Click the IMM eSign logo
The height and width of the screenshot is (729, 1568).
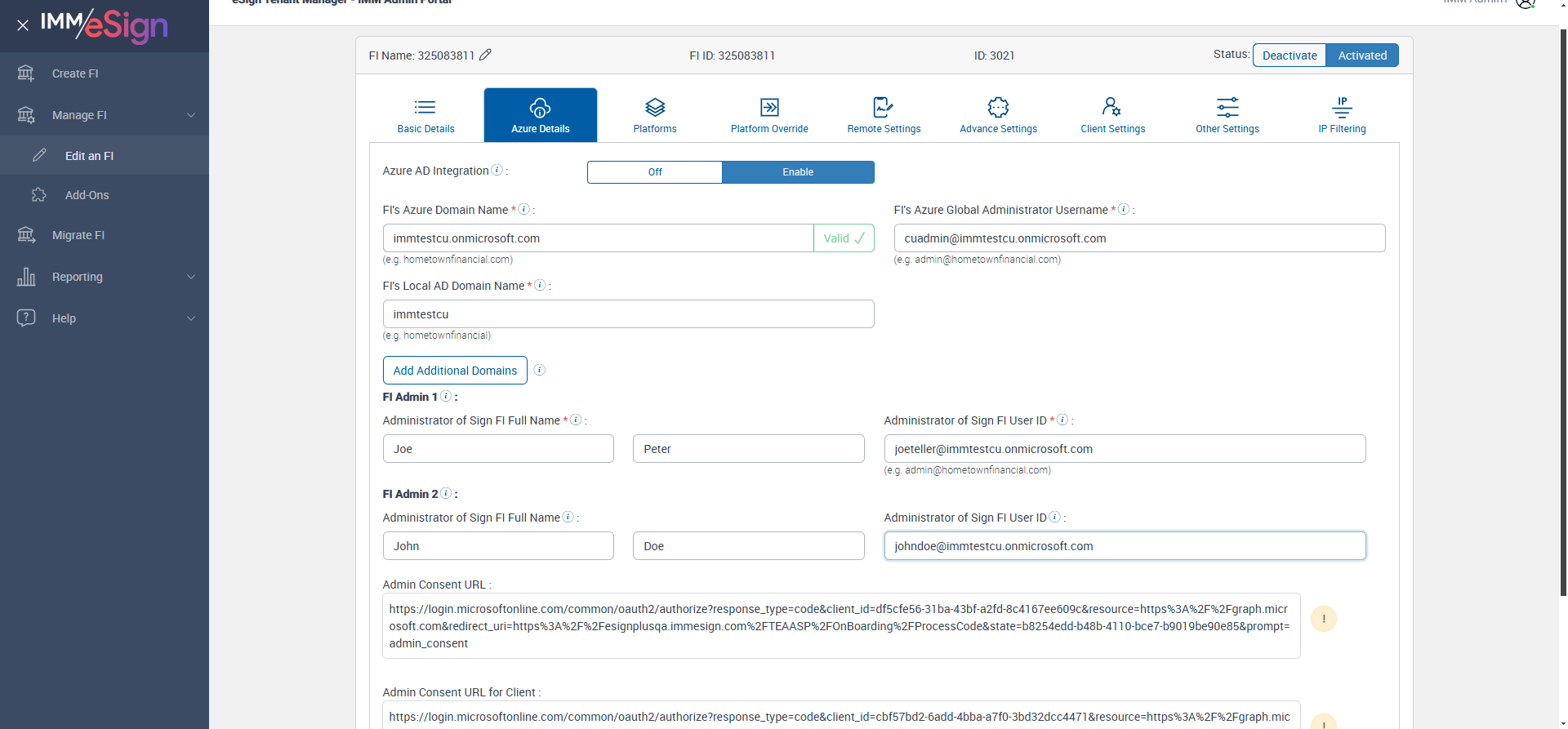[x=105, y=25]
